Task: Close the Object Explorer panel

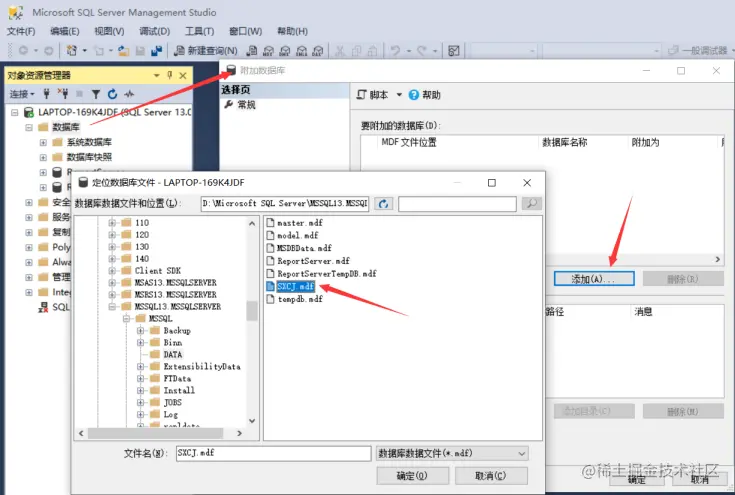Action: (x=183, y=75)
